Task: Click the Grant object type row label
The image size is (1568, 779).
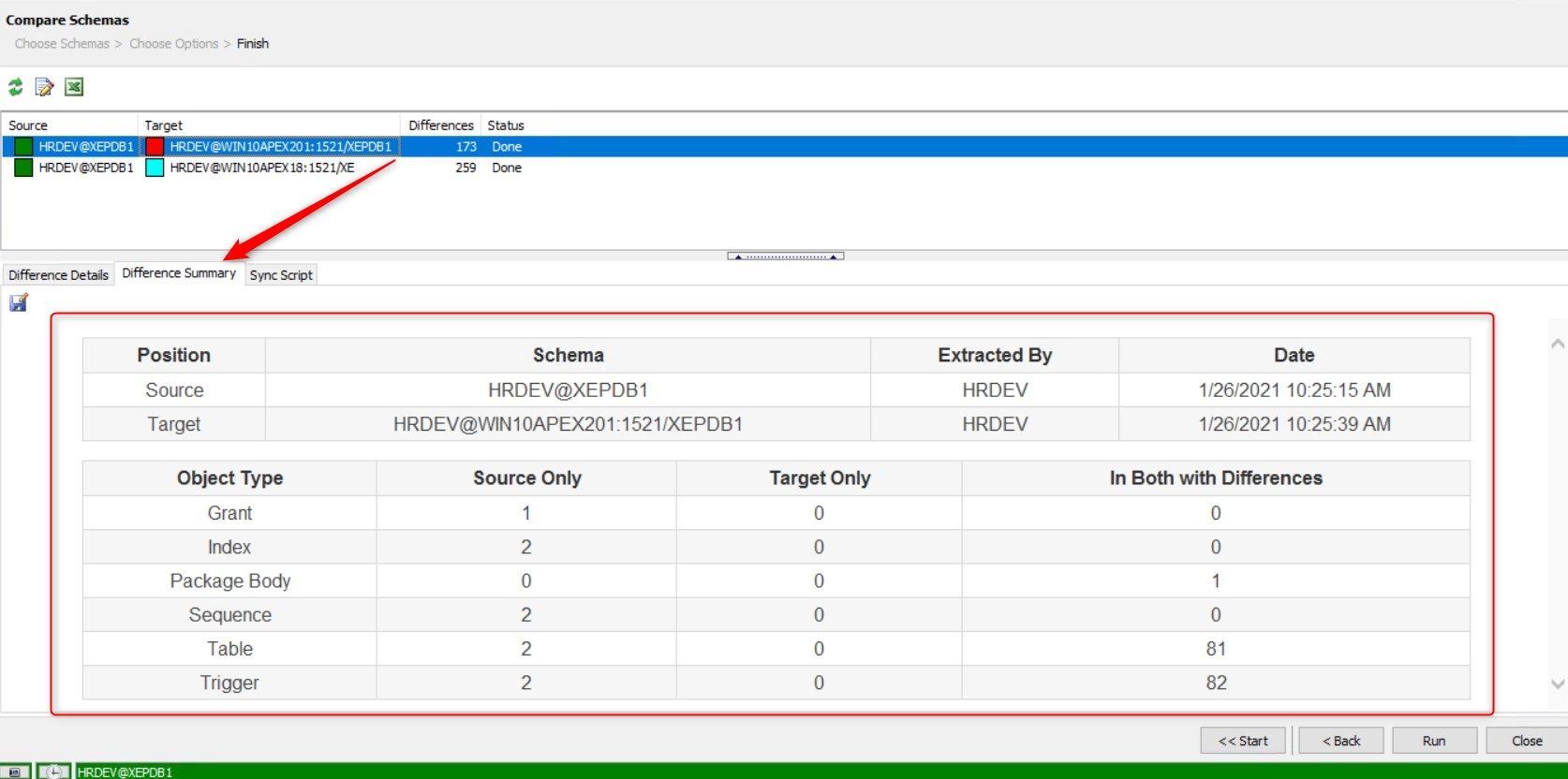Action: tap(229, 513)
